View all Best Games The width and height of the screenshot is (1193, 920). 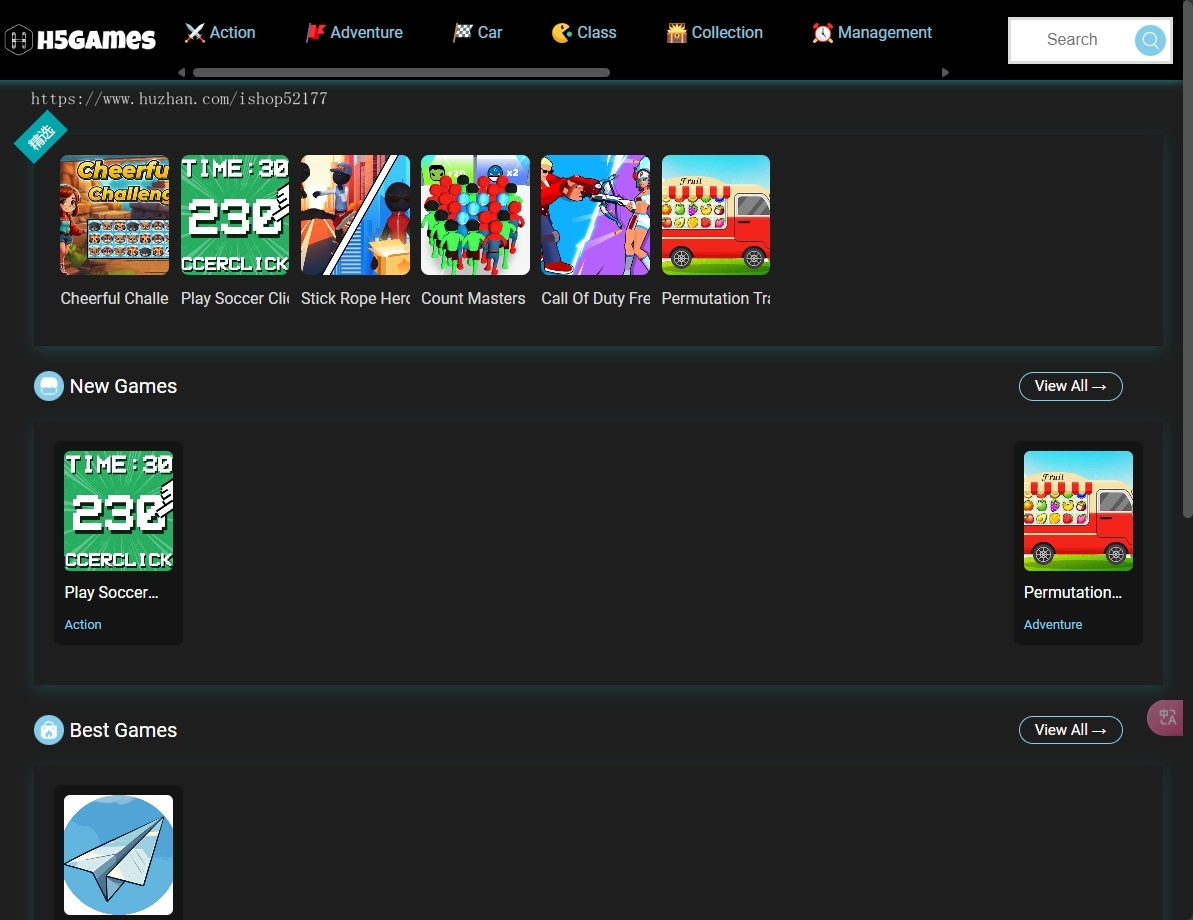point(1071,730)
